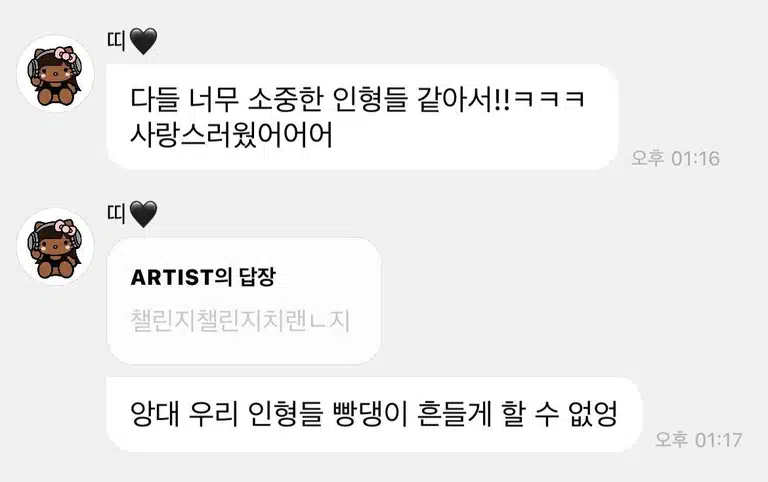Tap the black heart above the ARTIST reply box
768x482 pixels.
[x=144, y=214]
